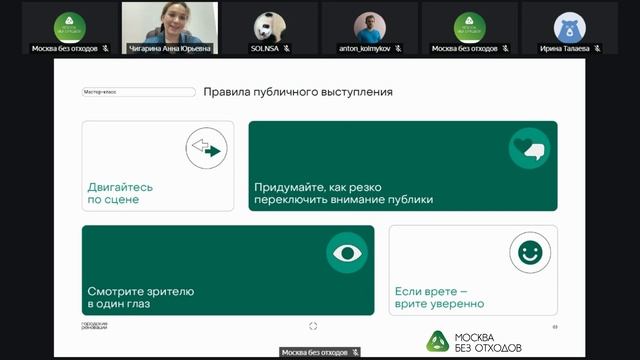Image resolution: width=640 pixels, height=360 pixels.
Task: Click the text Смотрите зрителю в один глаз
Action: (141, 298)
